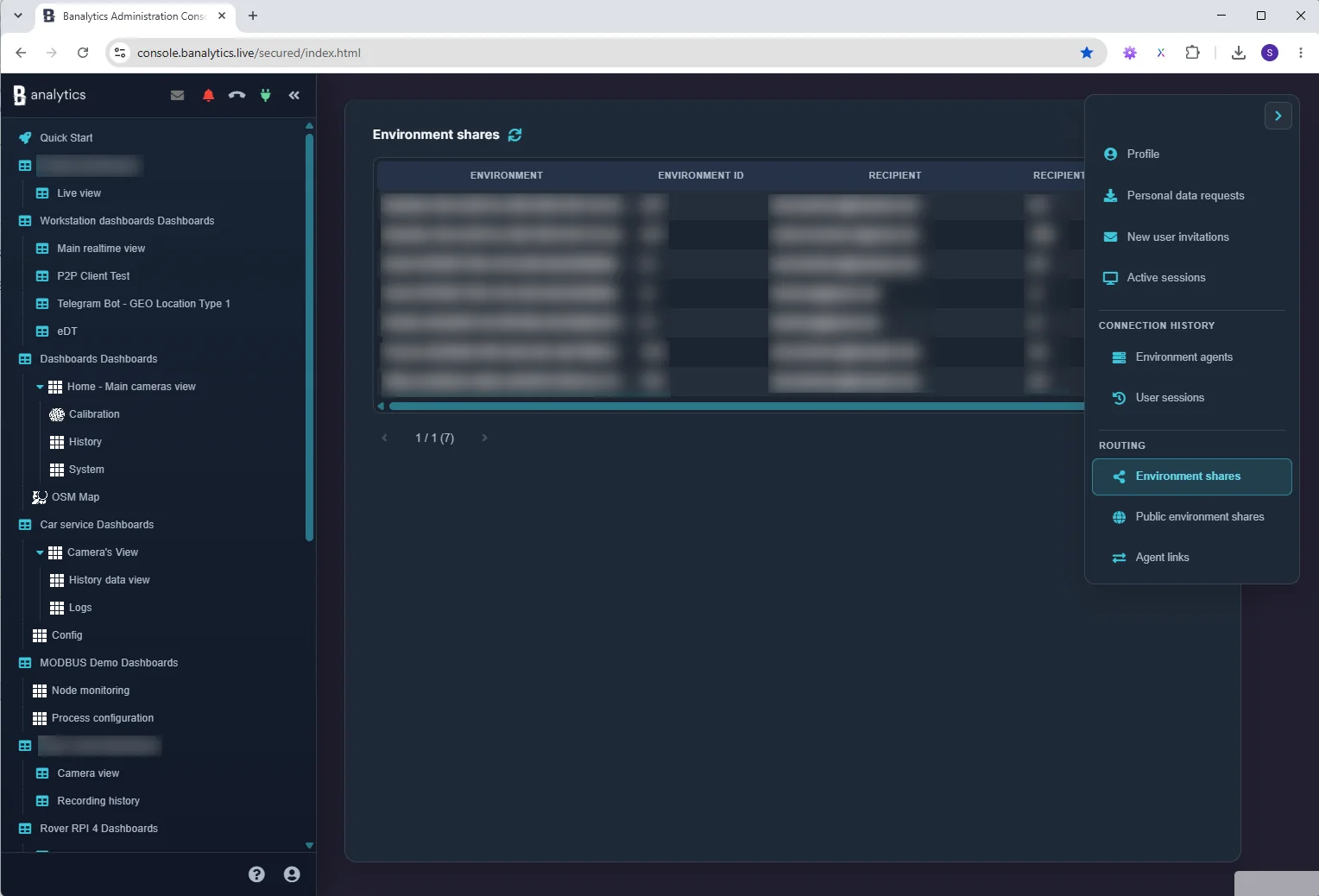This screenshot has height=896, width=1319.
Task: Collapse Home - Main cameras view arrow
Action: 40,387
